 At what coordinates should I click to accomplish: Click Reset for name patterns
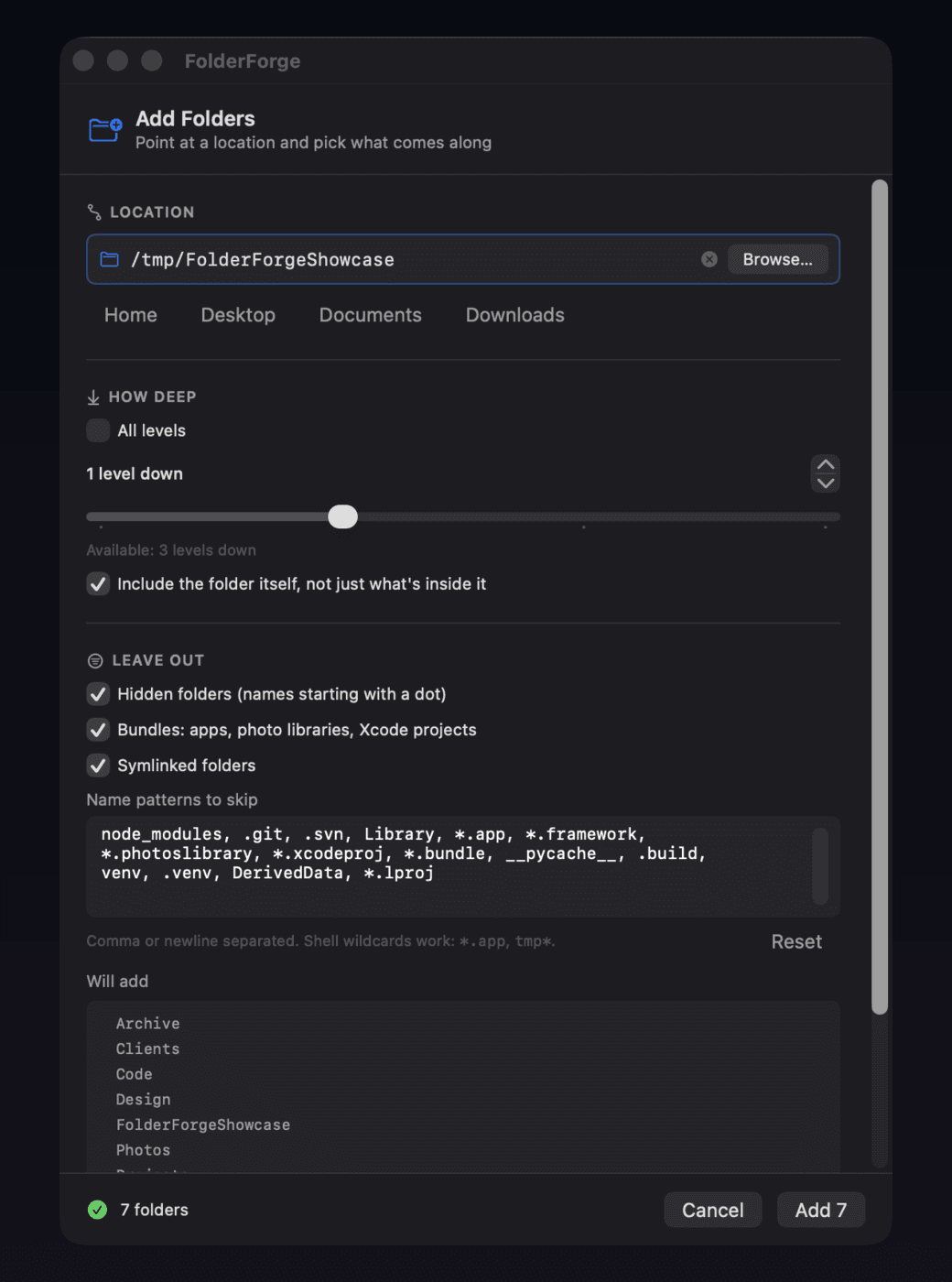(796, 942)
